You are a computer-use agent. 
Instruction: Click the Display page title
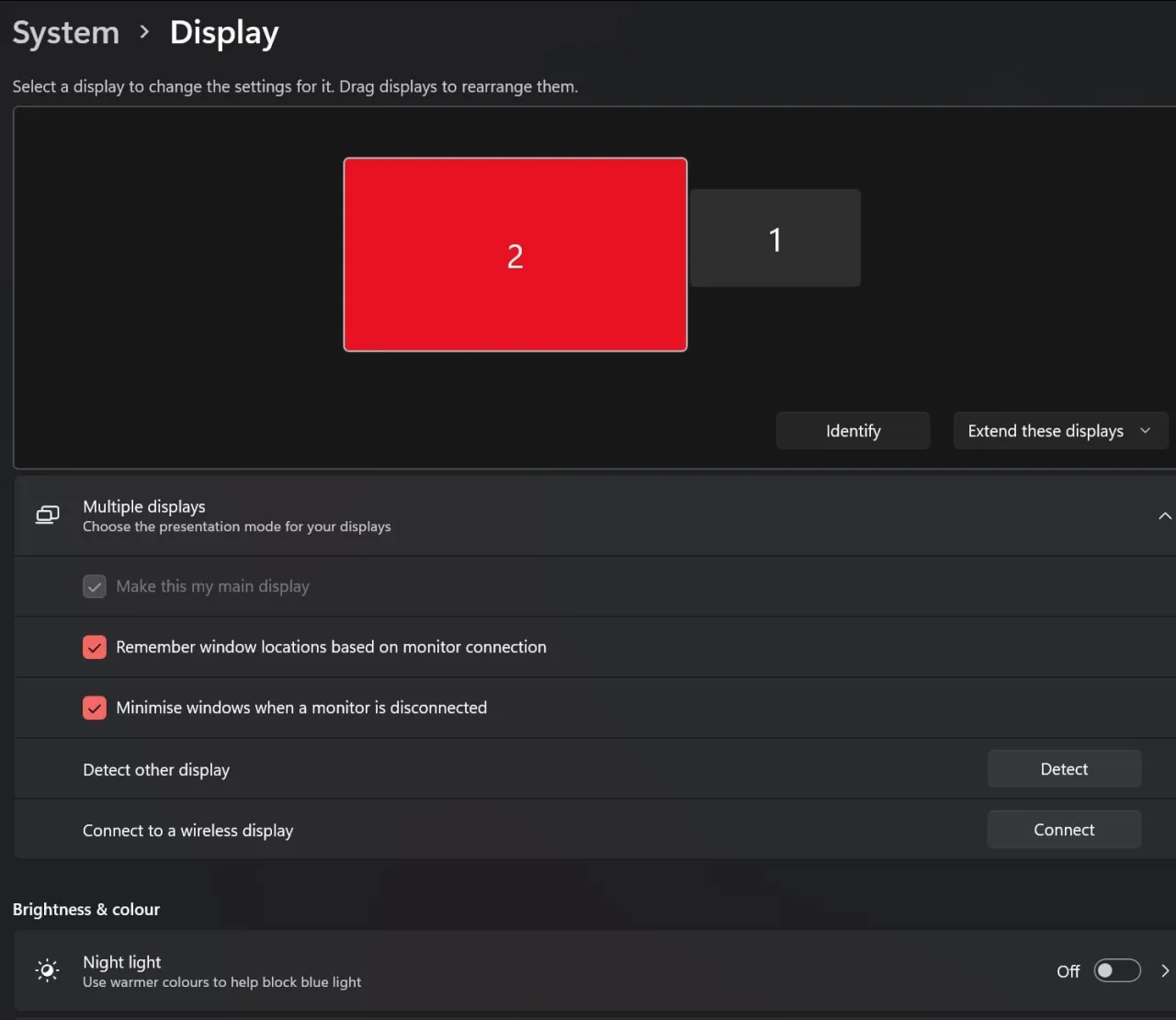[x=224, y=32]
